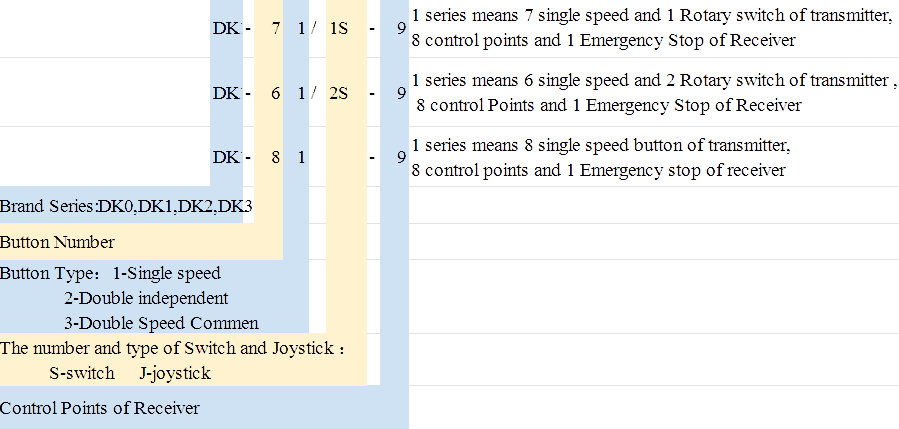This screenshot has width=899, height=429.
Task: Select 'Button Type: 1-Single speed' text
Action: pos(110,273)
